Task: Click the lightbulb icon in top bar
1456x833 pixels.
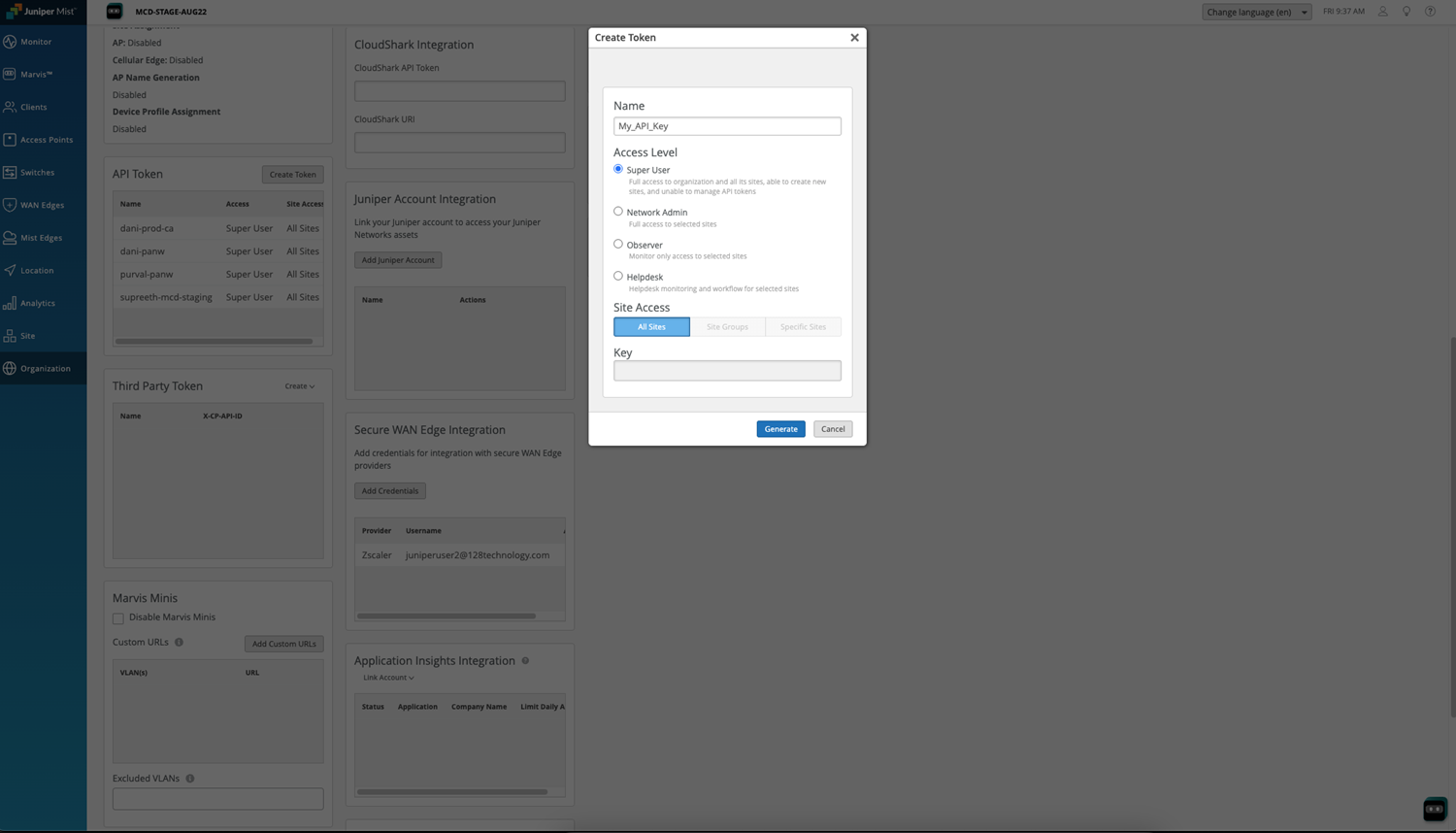Action: (x=1406, y=12)
